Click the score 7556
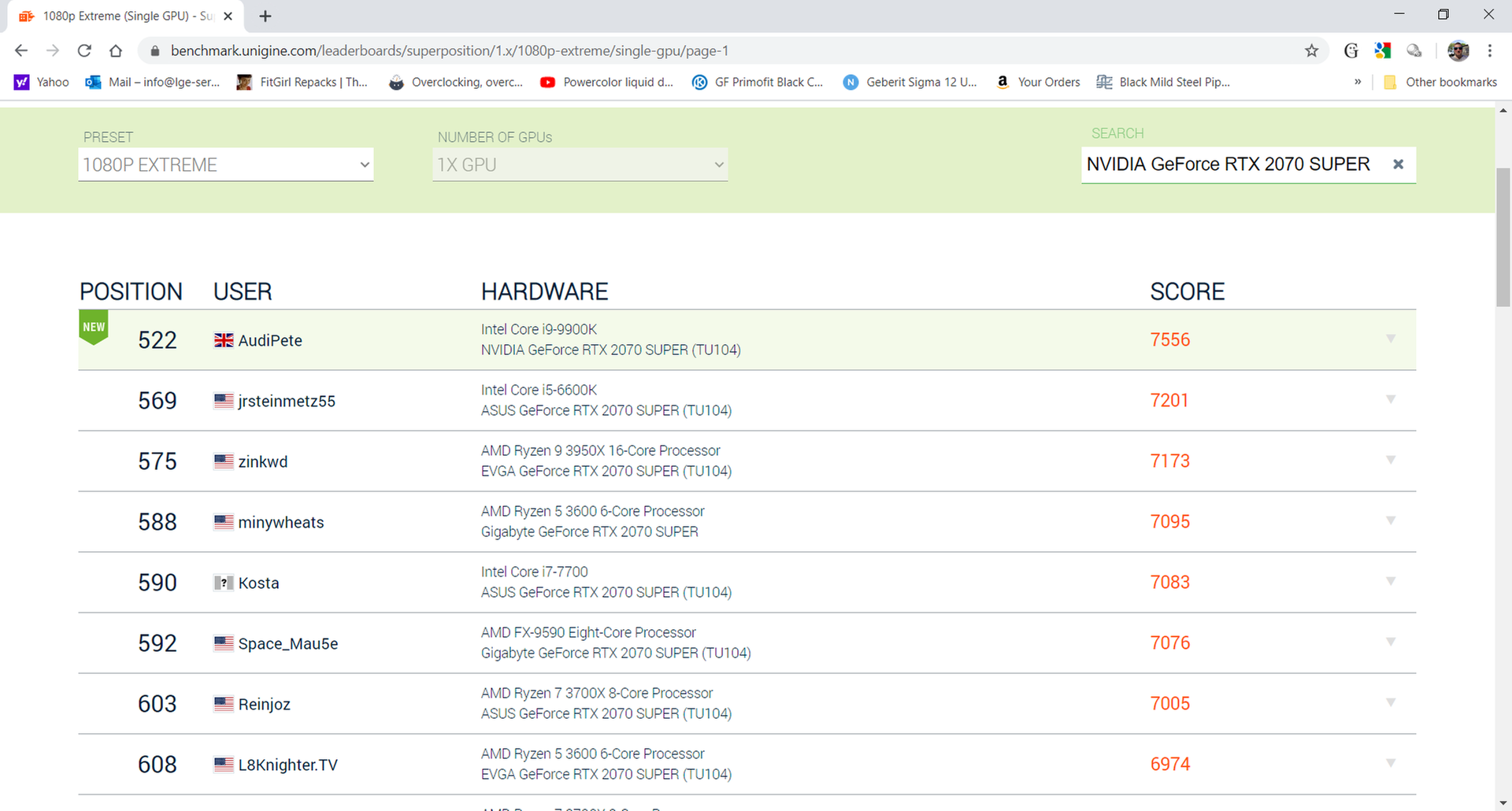 pyautogui.click(x=1170, y=339)
